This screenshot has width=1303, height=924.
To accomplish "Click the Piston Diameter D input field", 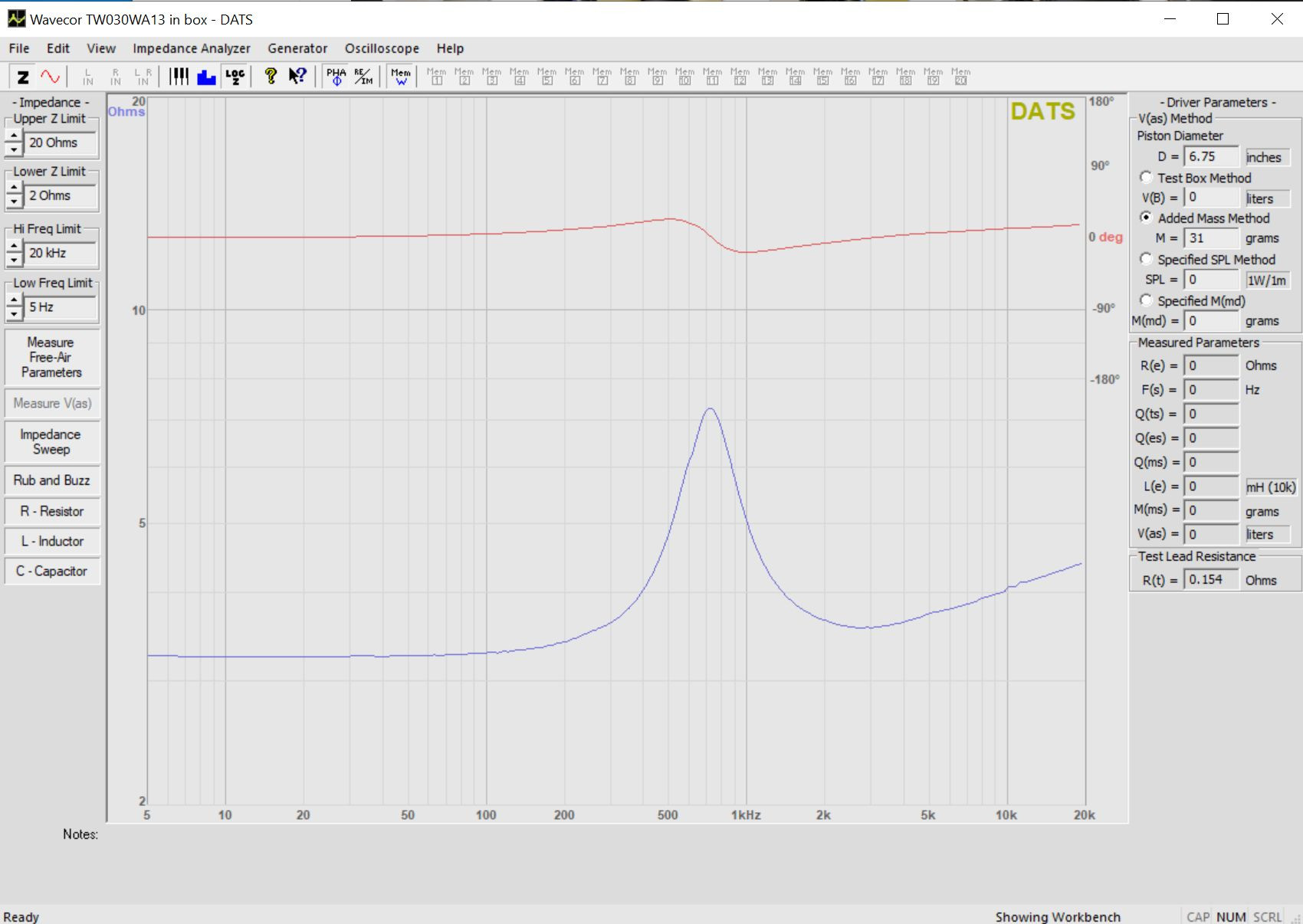I will 1211,156.
